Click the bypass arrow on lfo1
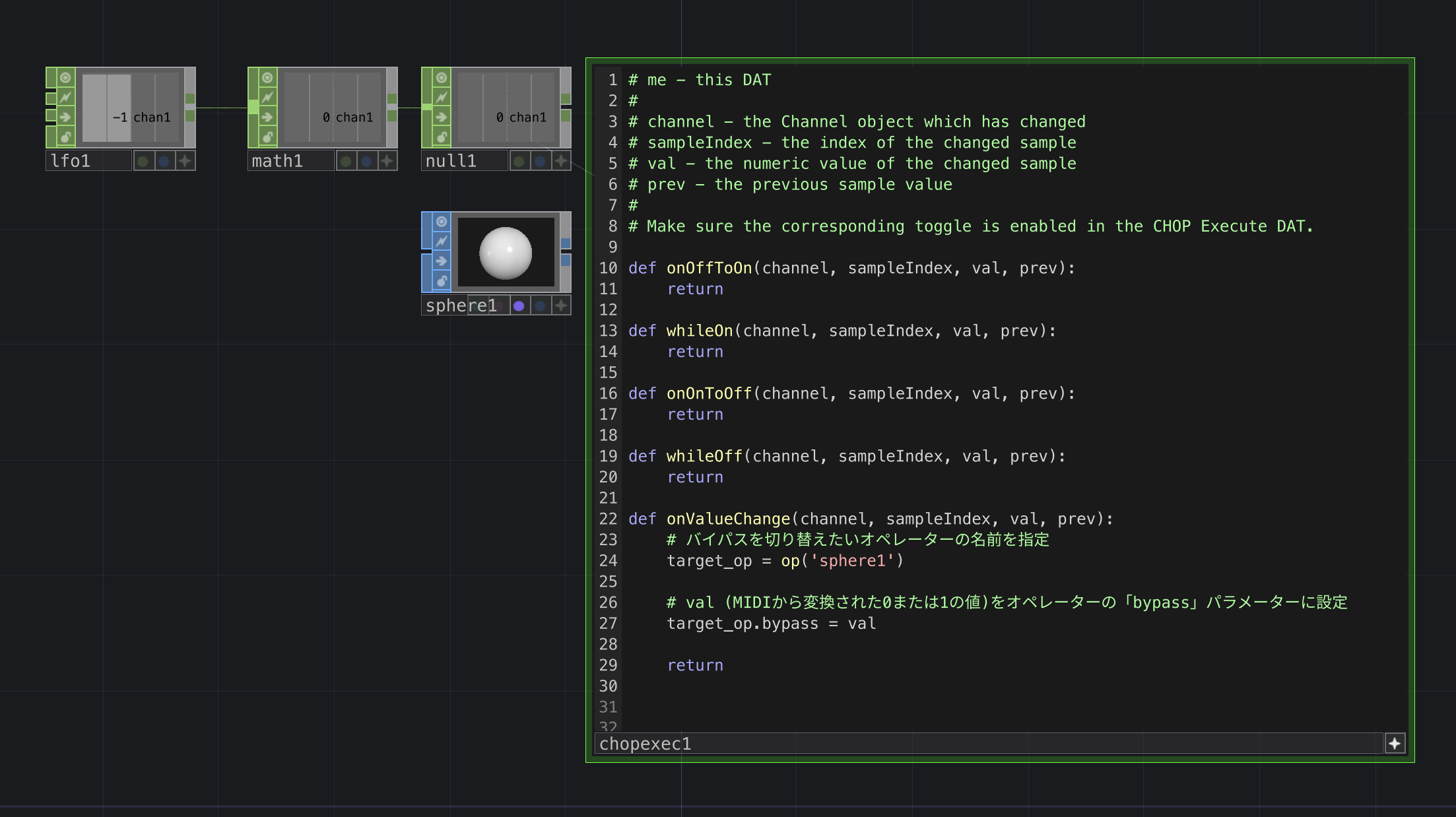The height and width of the screenshot is (817, 1456). coord(65,117)
